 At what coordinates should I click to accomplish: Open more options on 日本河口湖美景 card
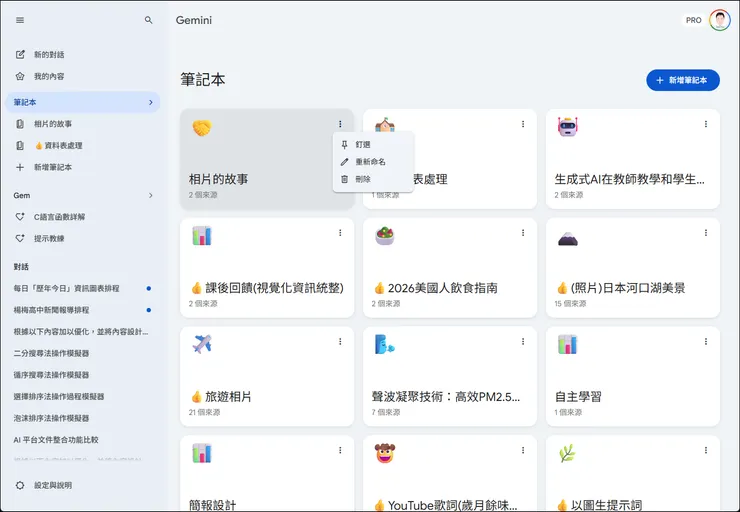[x=706, y=233]
